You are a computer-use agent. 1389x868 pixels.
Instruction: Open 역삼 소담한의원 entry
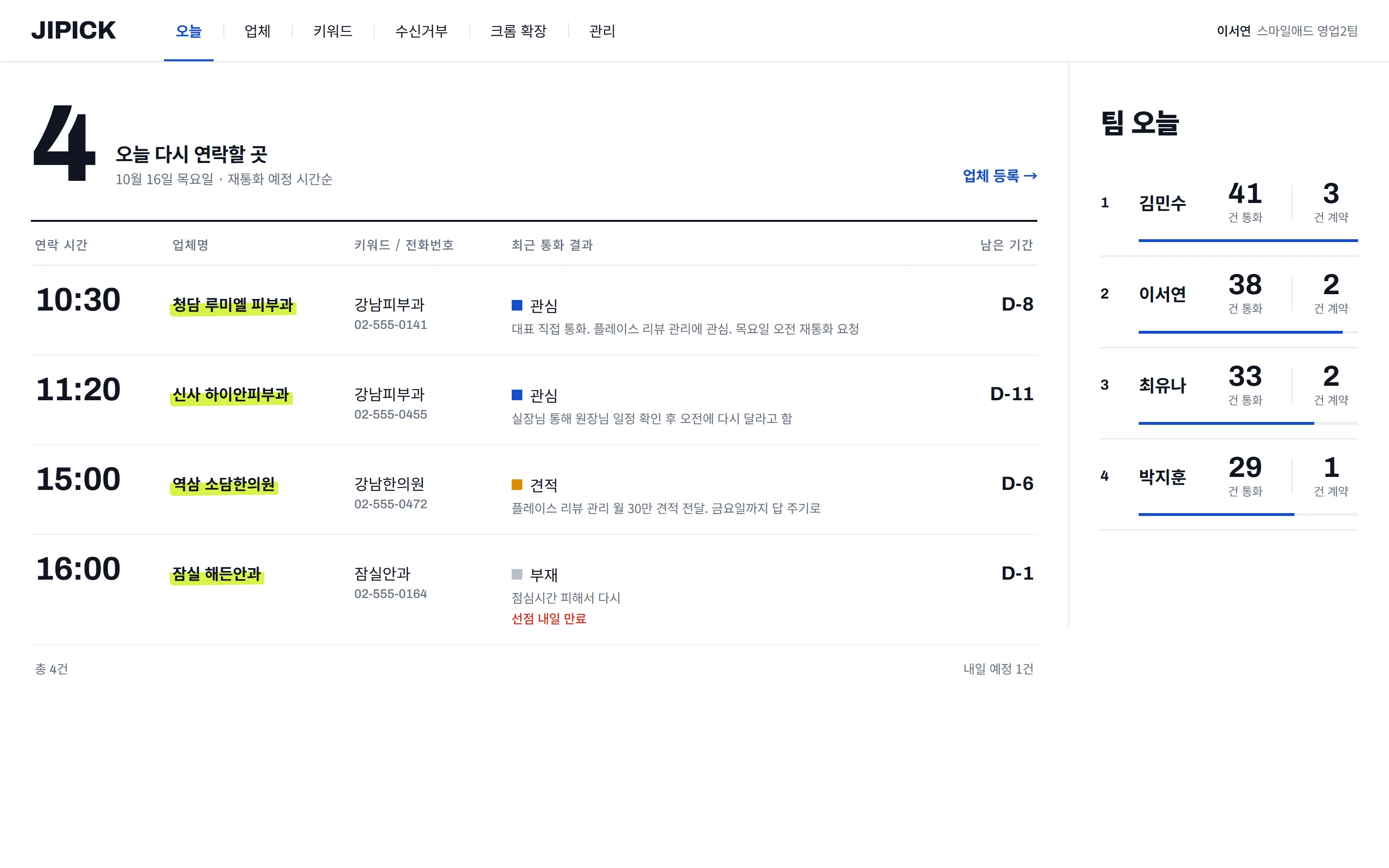tap(223, 484)
